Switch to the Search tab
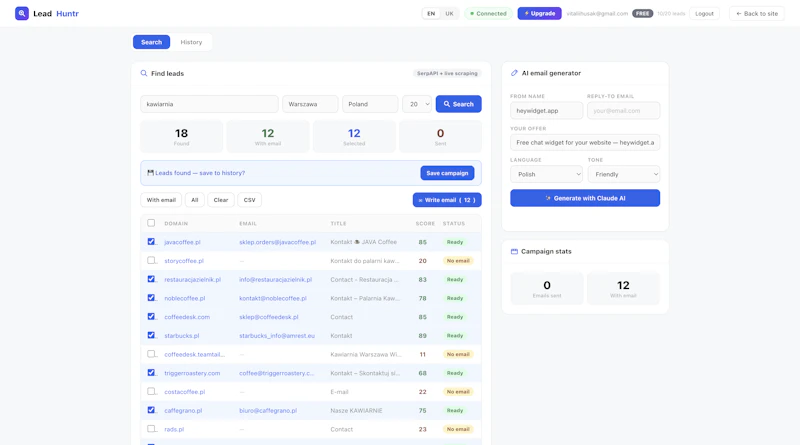Screen dimensions: 800x445 pyautogui.click(x=152, y=42)
